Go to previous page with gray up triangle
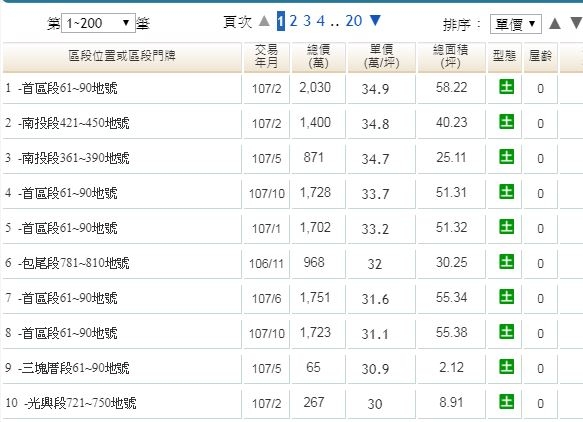Viewport: 583px width, 422px height. click(x=264, y=21)
